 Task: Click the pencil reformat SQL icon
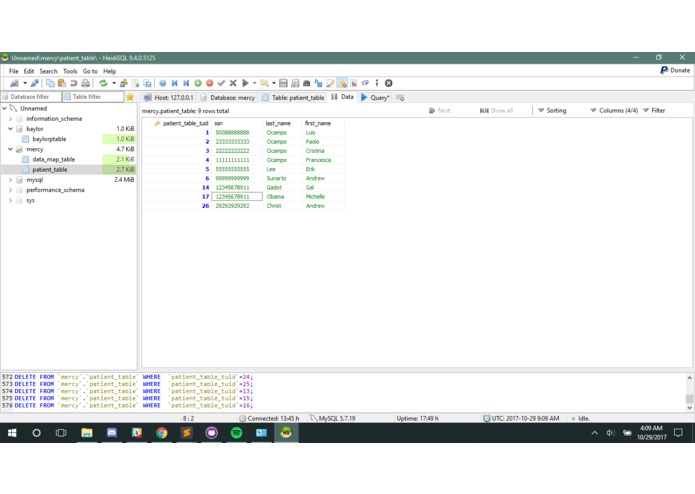(x=330, y=83)
